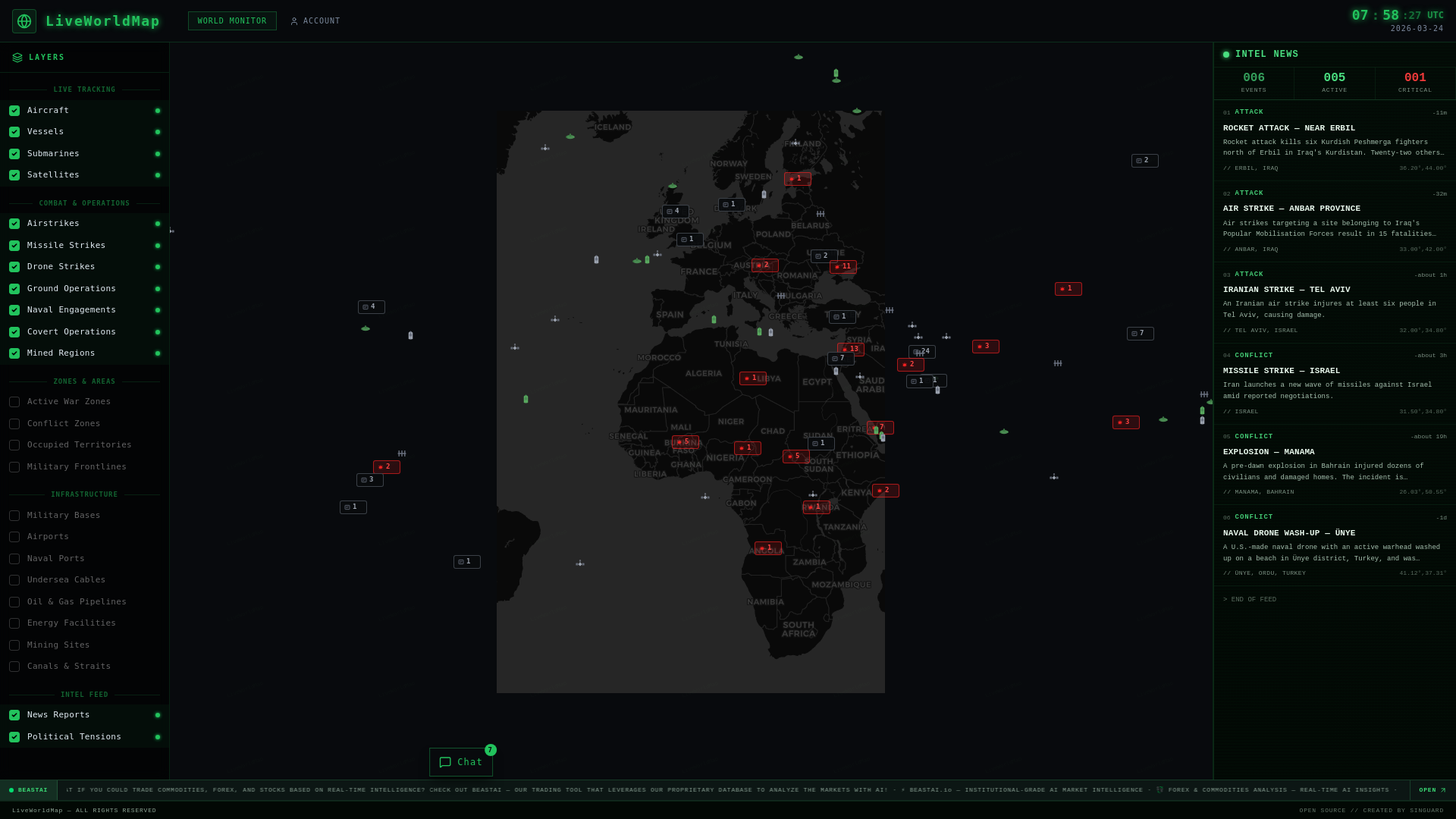Screen dimensions: 1456x819
Task: Click the red 11 cluster near Romania
Action: click(843, 267)
